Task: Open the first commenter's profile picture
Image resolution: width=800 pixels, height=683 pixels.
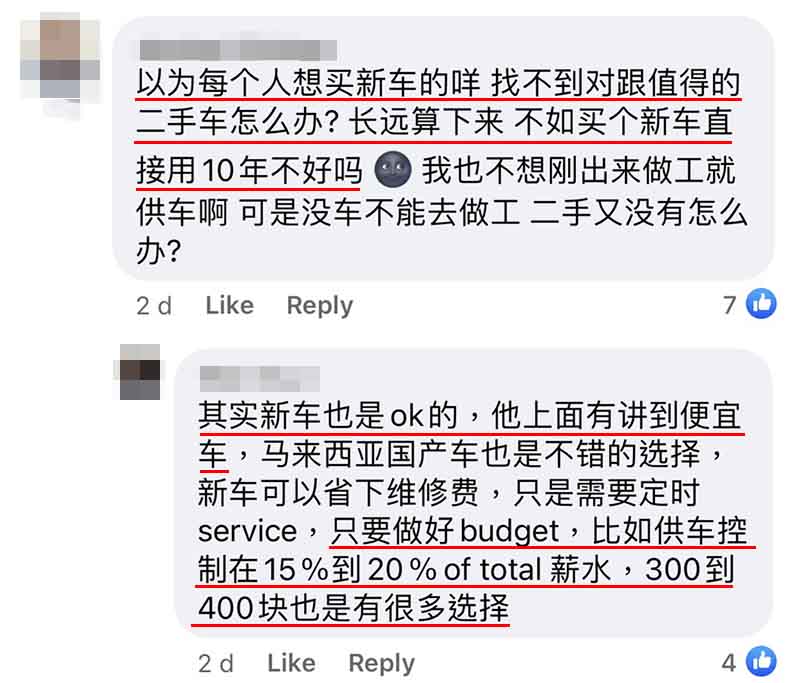Action: [x=60, y=57]
